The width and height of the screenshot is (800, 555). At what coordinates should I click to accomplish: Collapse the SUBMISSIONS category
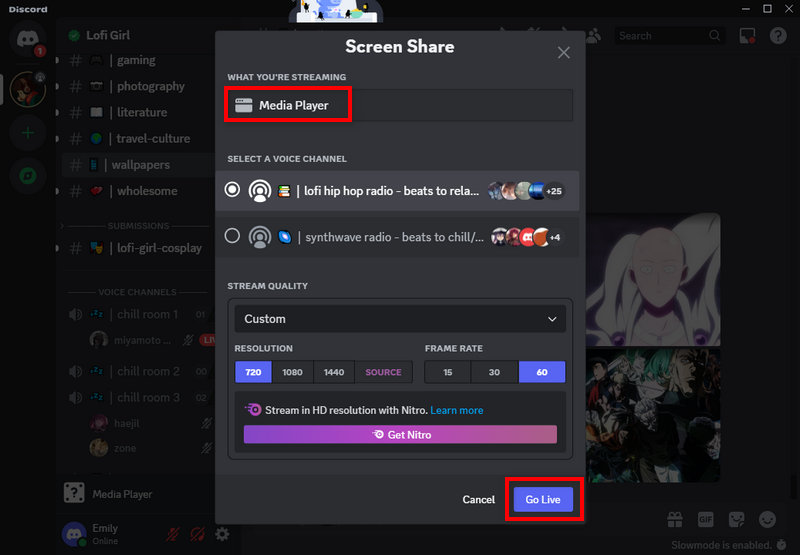pyautogui.click(x=138, y=225)
